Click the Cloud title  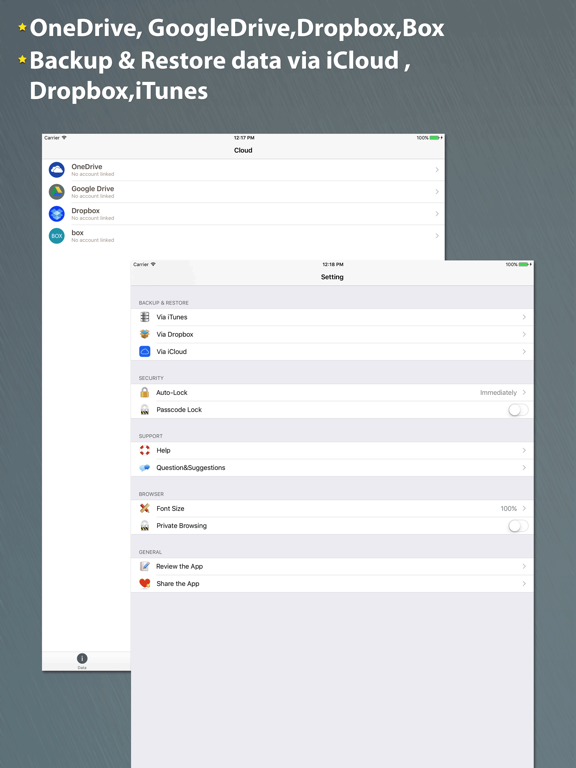pos(243,150)
